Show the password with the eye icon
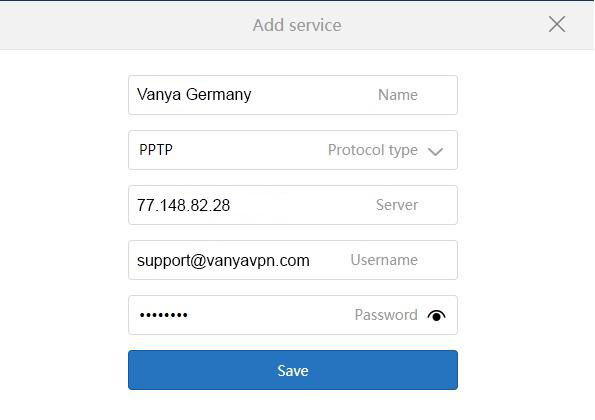Screen dimensions: 595x420 tap(436, 315)
